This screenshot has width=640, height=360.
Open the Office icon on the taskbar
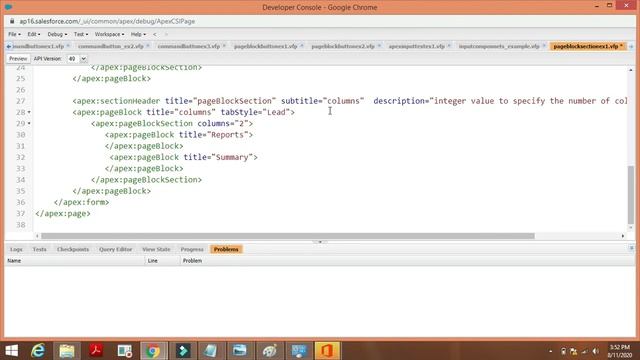click(x=327, y=351)
